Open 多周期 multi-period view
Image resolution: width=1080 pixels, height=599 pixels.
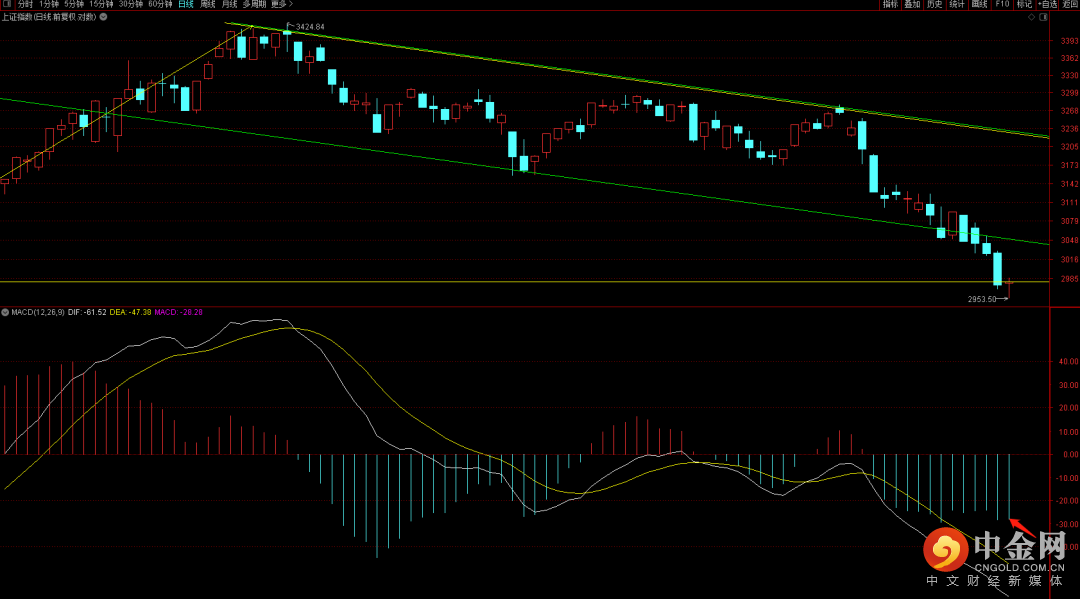[254, 4]
